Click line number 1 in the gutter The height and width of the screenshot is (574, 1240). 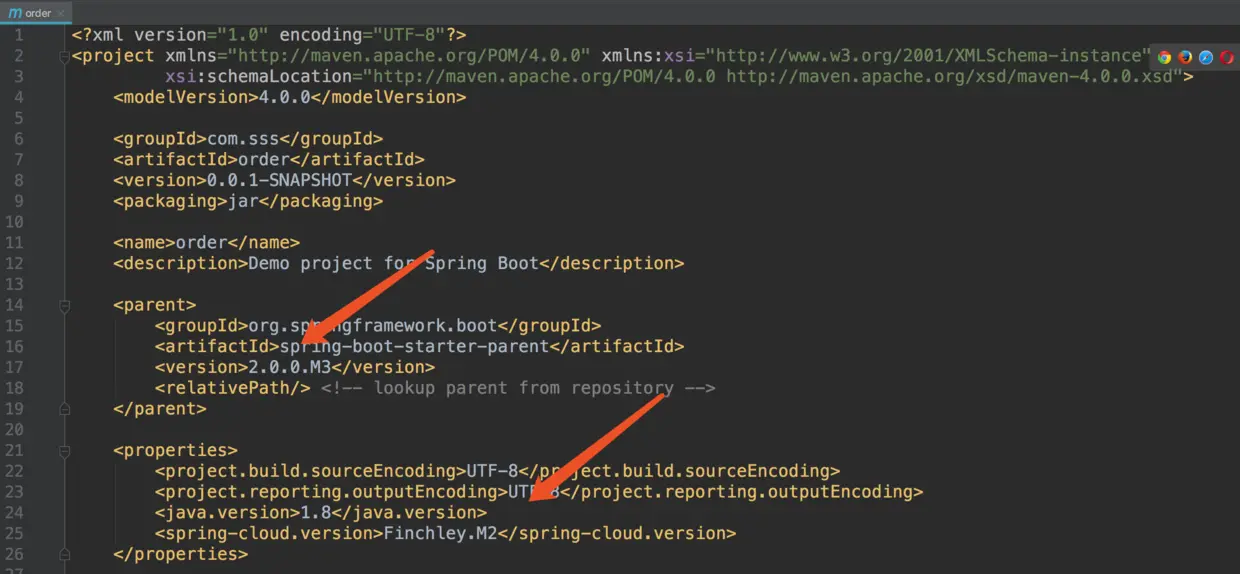(18, 35)
